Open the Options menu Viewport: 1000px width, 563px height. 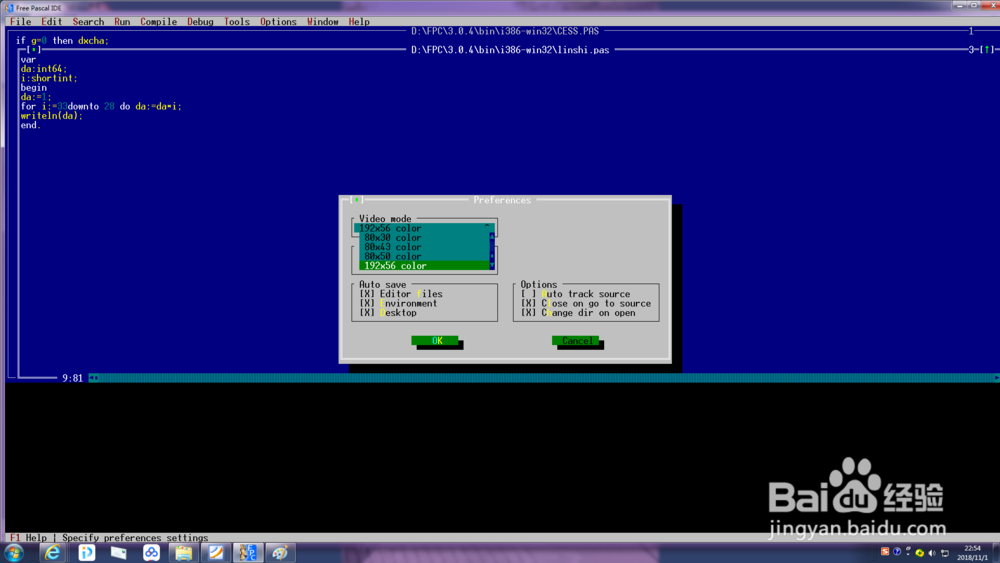[x=278, y=22]
